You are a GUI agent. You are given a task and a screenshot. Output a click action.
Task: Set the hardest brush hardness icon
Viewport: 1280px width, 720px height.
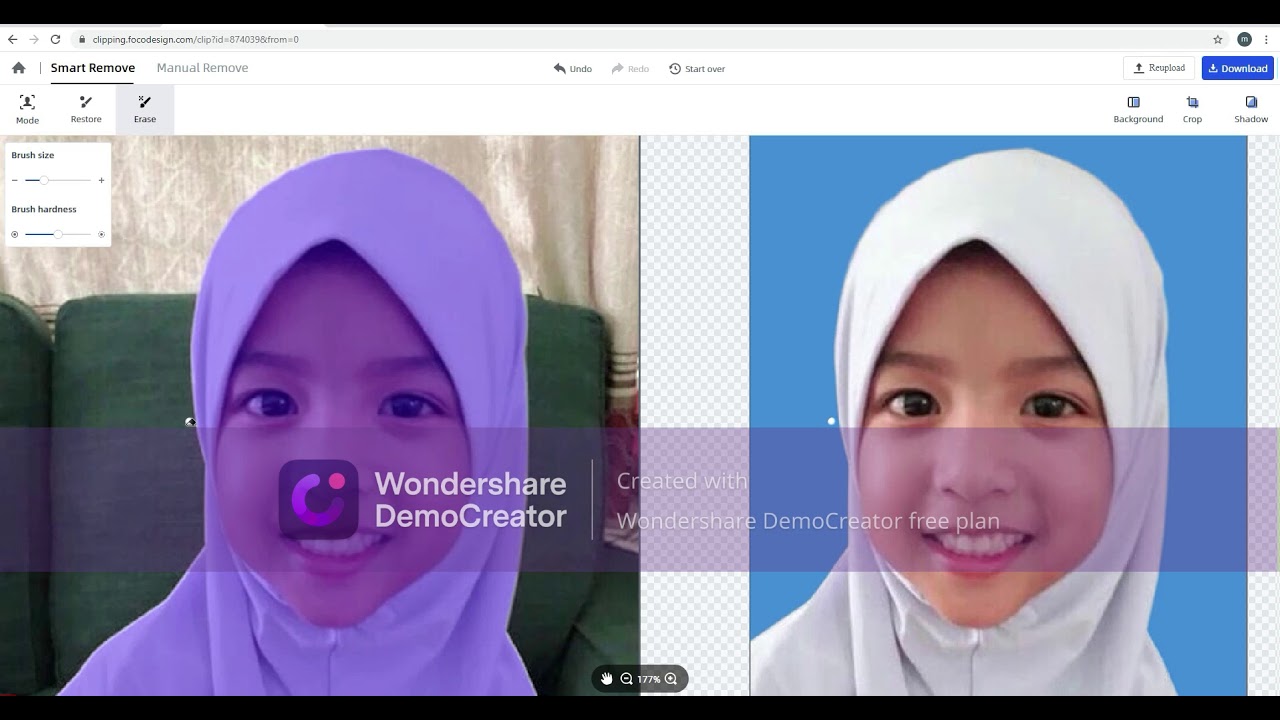click(x=101, y=234)
